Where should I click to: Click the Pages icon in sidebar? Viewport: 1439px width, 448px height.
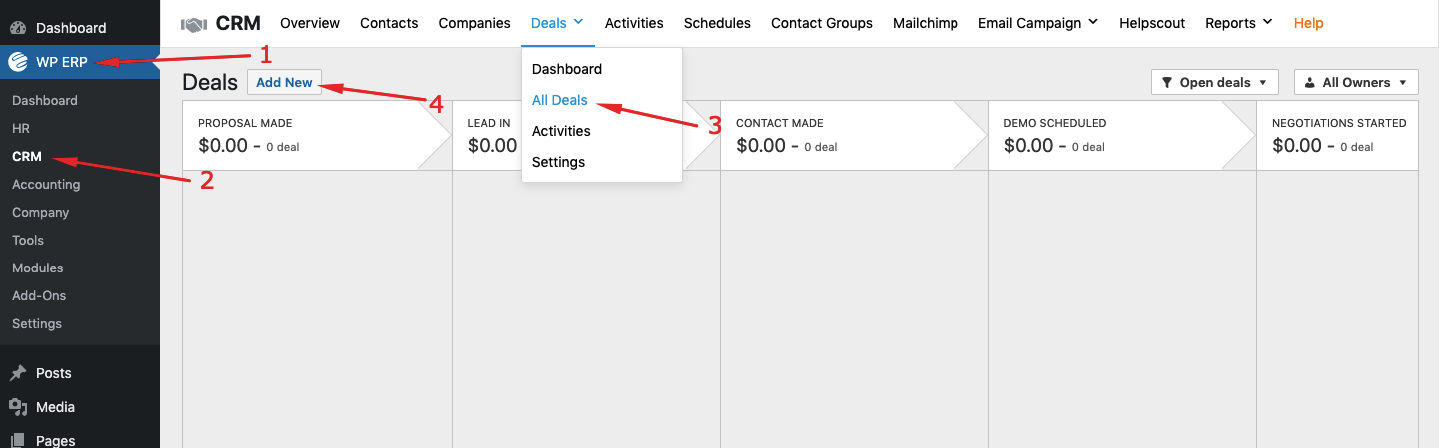click(18, 440)
